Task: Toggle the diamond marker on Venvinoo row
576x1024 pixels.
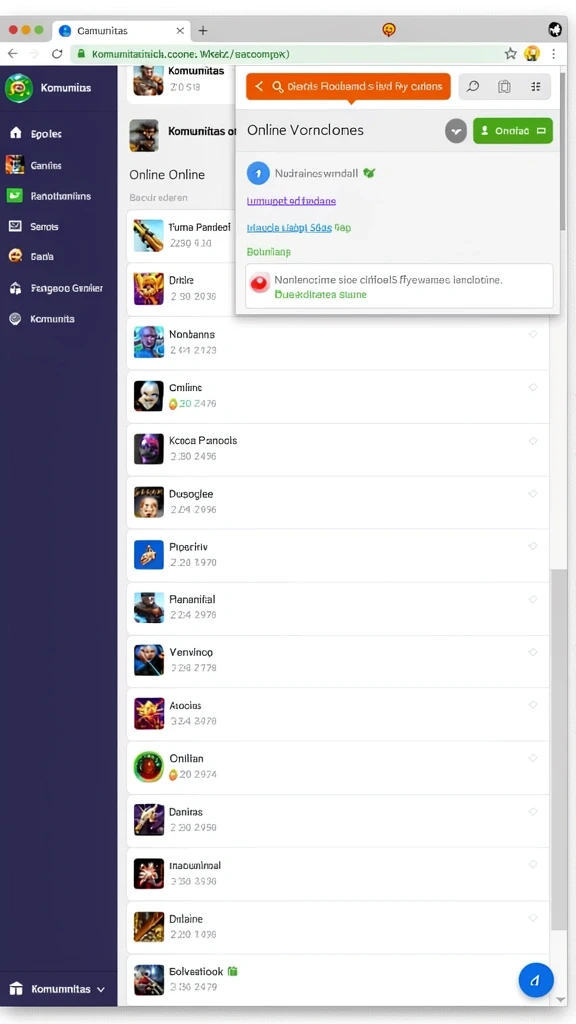Action: coord(533,652)
